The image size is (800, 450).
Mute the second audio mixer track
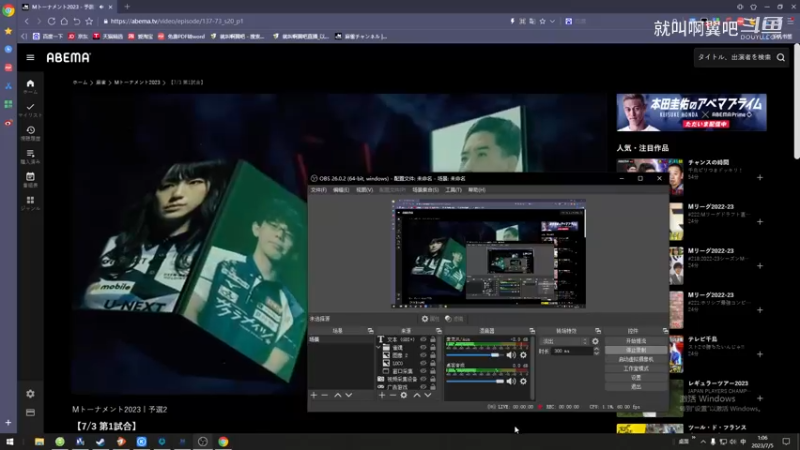coord(511,381)
